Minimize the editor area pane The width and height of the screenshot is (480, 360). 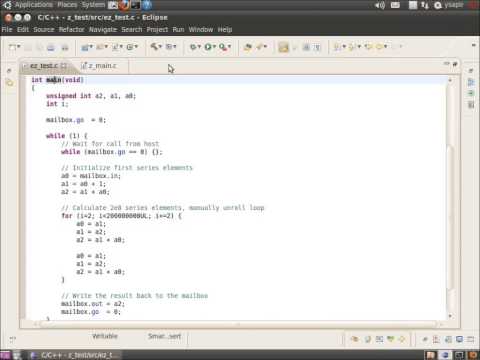tap(447, 64)
